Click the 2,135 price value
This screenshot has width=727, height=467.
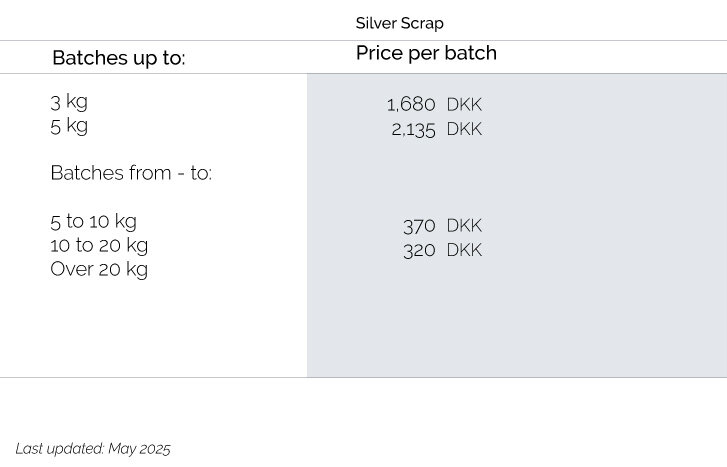point(413,129)
